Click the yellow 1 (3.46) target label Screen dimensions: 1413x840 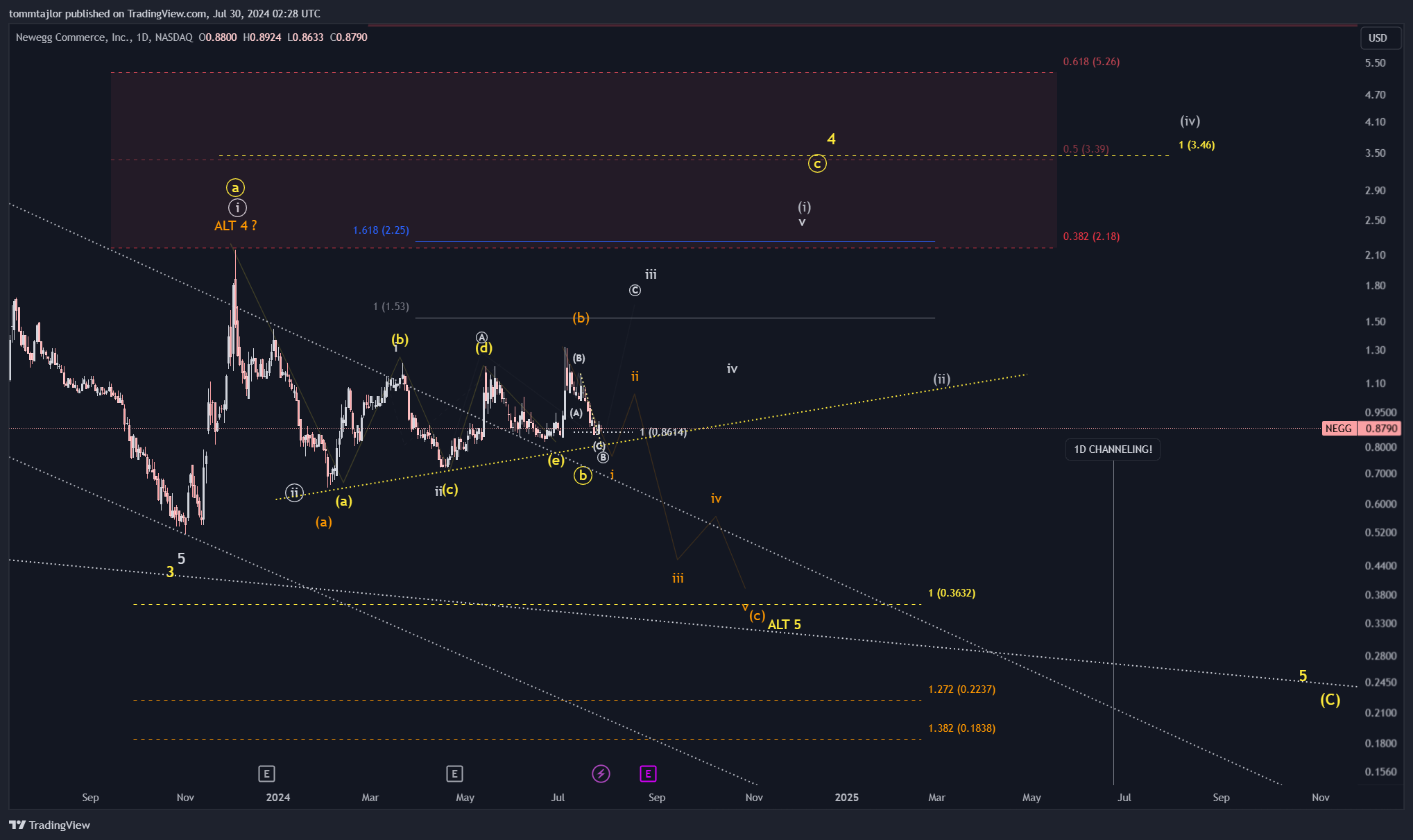1197,145
